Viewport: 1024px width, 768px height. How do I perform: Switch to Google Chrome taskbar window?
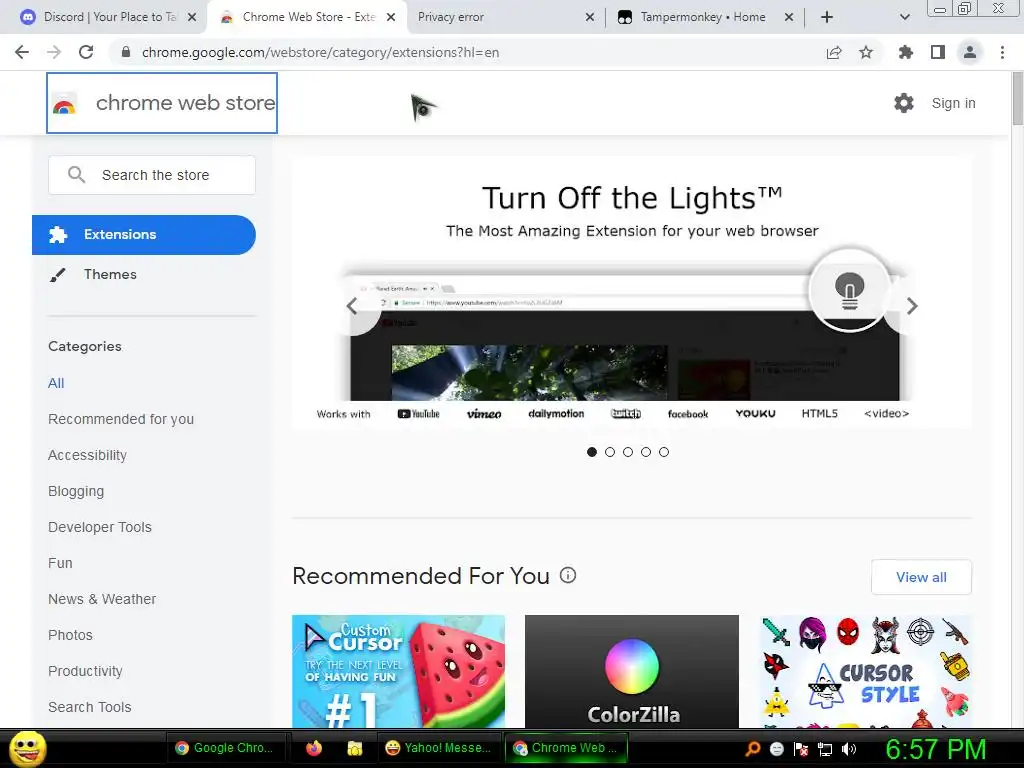(225, 748)
